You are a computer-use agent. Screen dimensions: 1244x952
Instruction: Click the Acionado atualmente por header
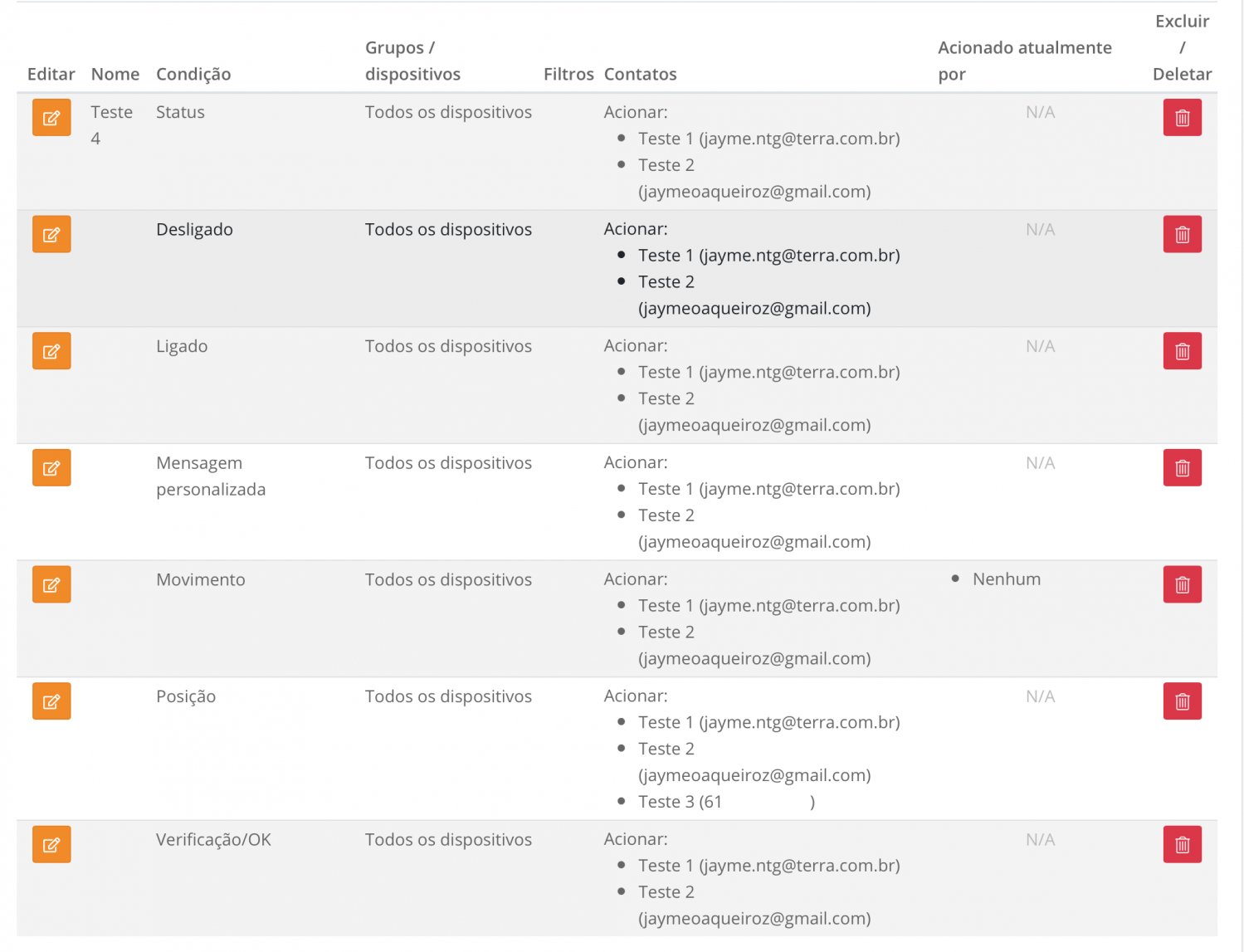coord(1024,61)
